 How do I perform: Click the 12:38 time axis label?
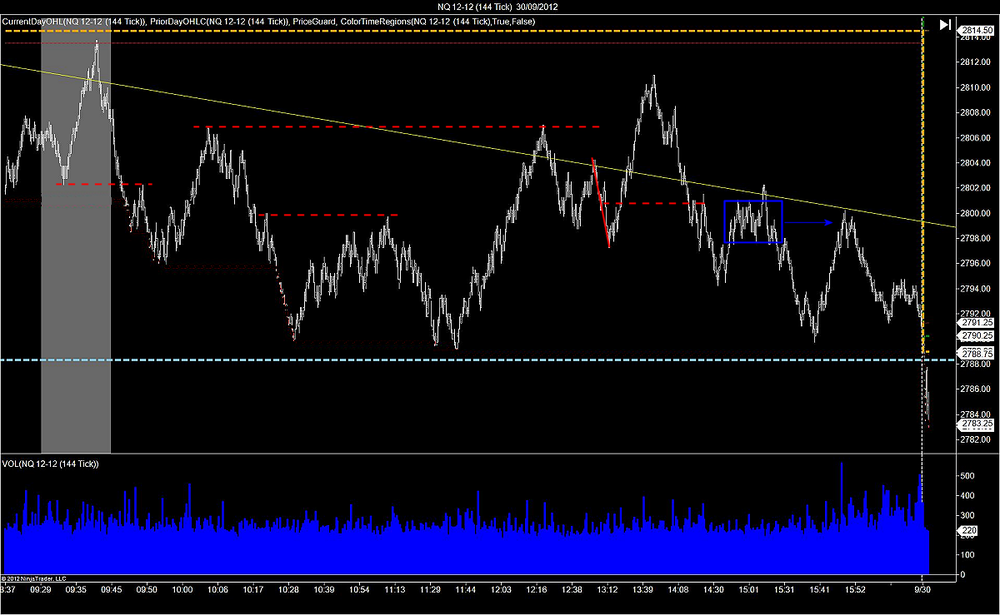[572, 589]
